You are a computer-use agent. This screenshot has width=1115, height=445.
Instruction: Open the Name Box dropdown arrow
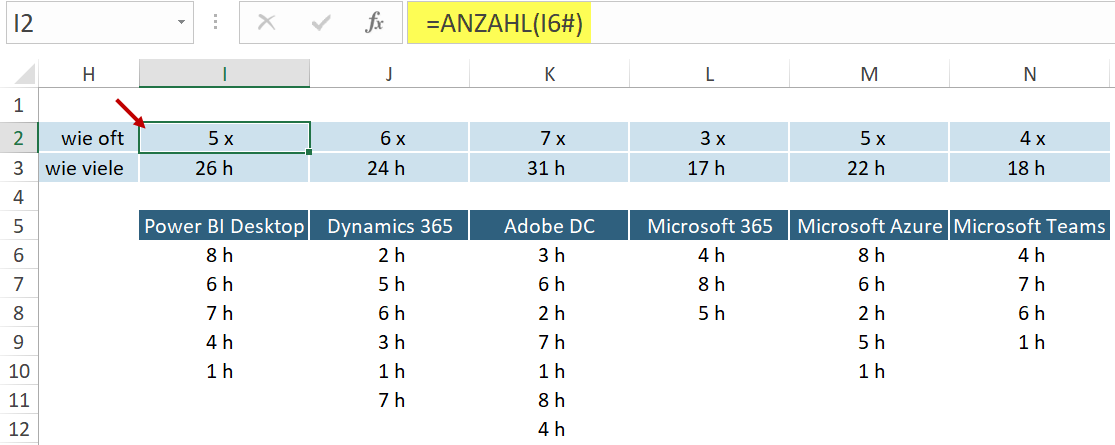180,23
